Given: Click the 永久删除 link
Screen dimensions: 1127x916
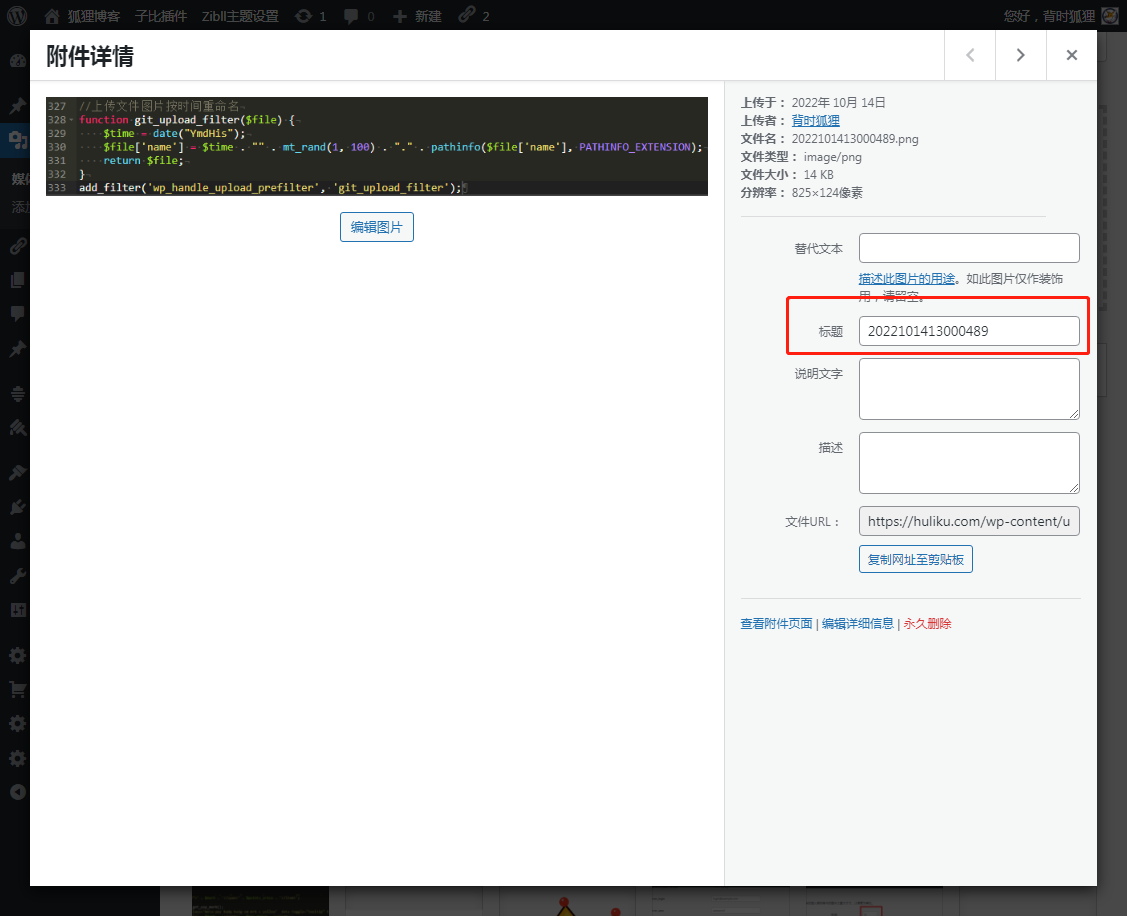Looking at the screenshot, I should click(927, 623).
